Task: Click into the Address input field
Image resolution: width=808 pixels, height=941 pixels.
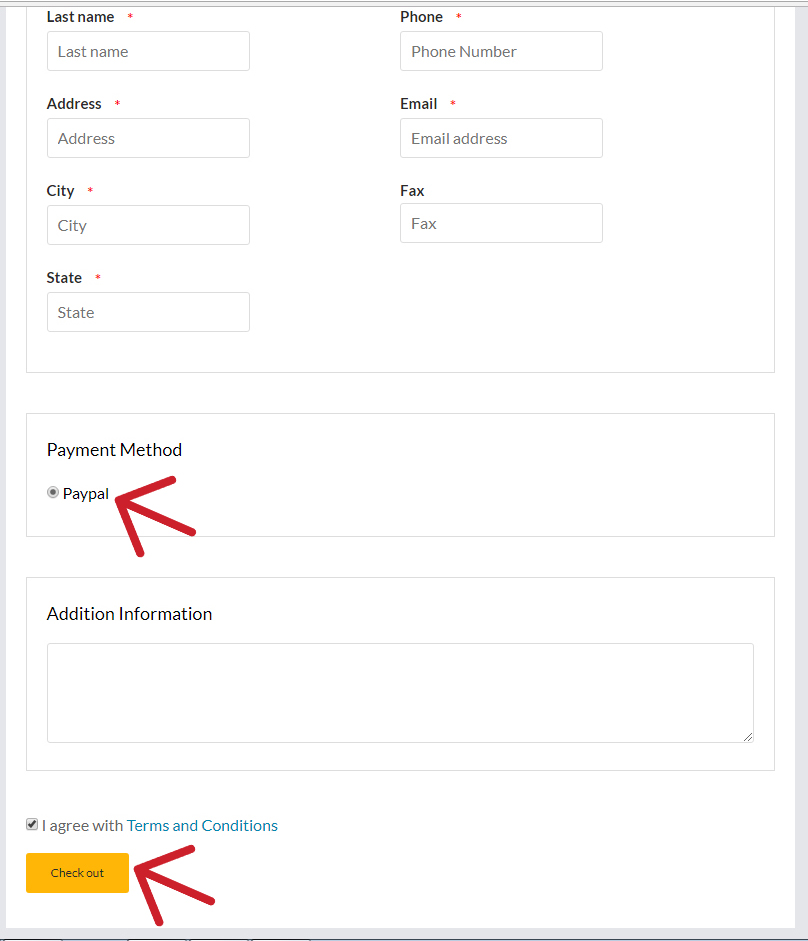Action: [148, 138]
